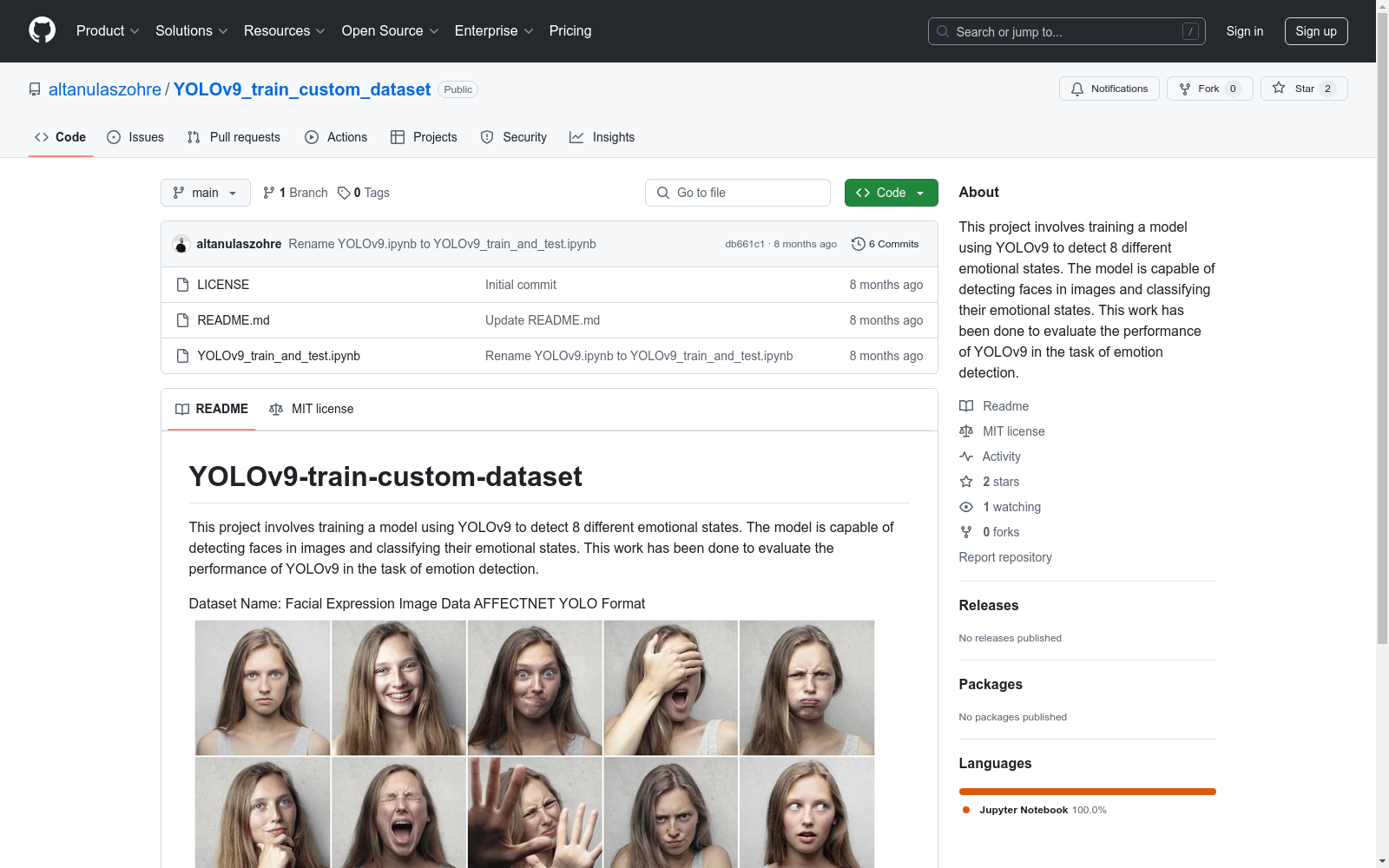This screenshot has width=1389, height=868.
Task: Open the YOLOv9_train_and_test.ipynb file
Action: click(x=278, y=356)
